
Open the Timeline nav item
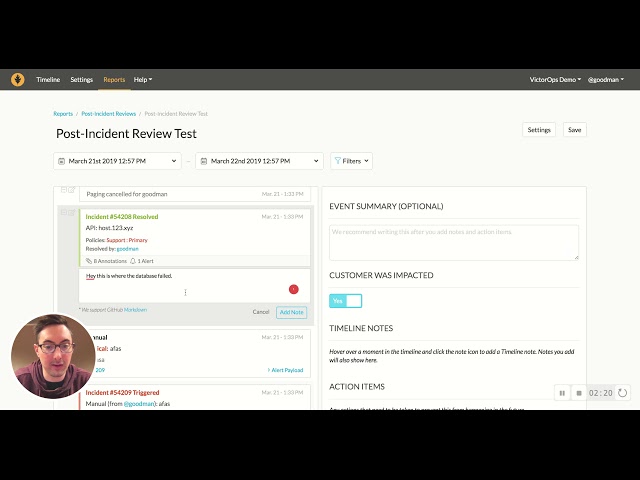click(48, 80)
